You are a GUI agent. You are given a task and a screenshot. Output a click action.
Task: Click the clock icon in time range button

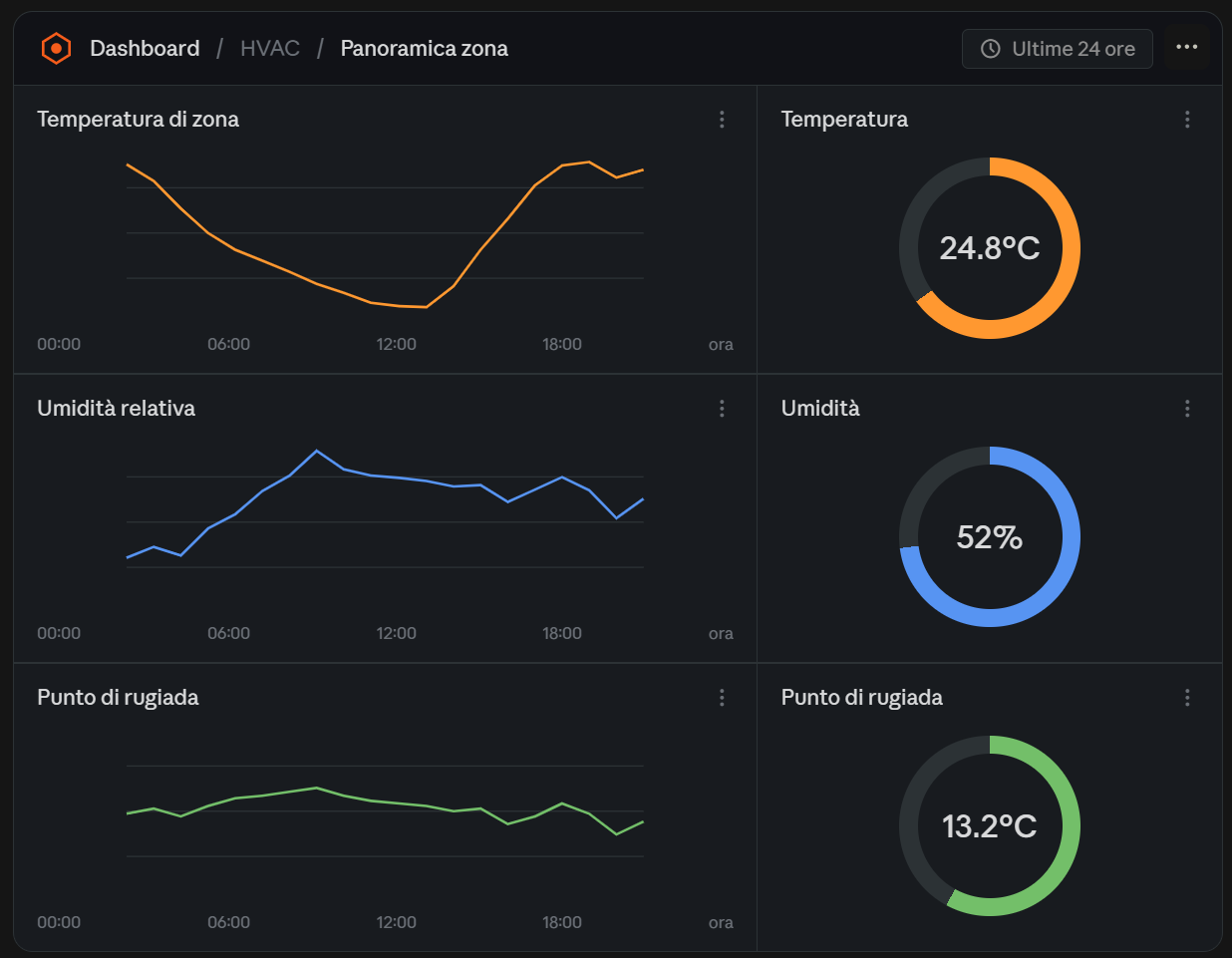coord(991,49)
